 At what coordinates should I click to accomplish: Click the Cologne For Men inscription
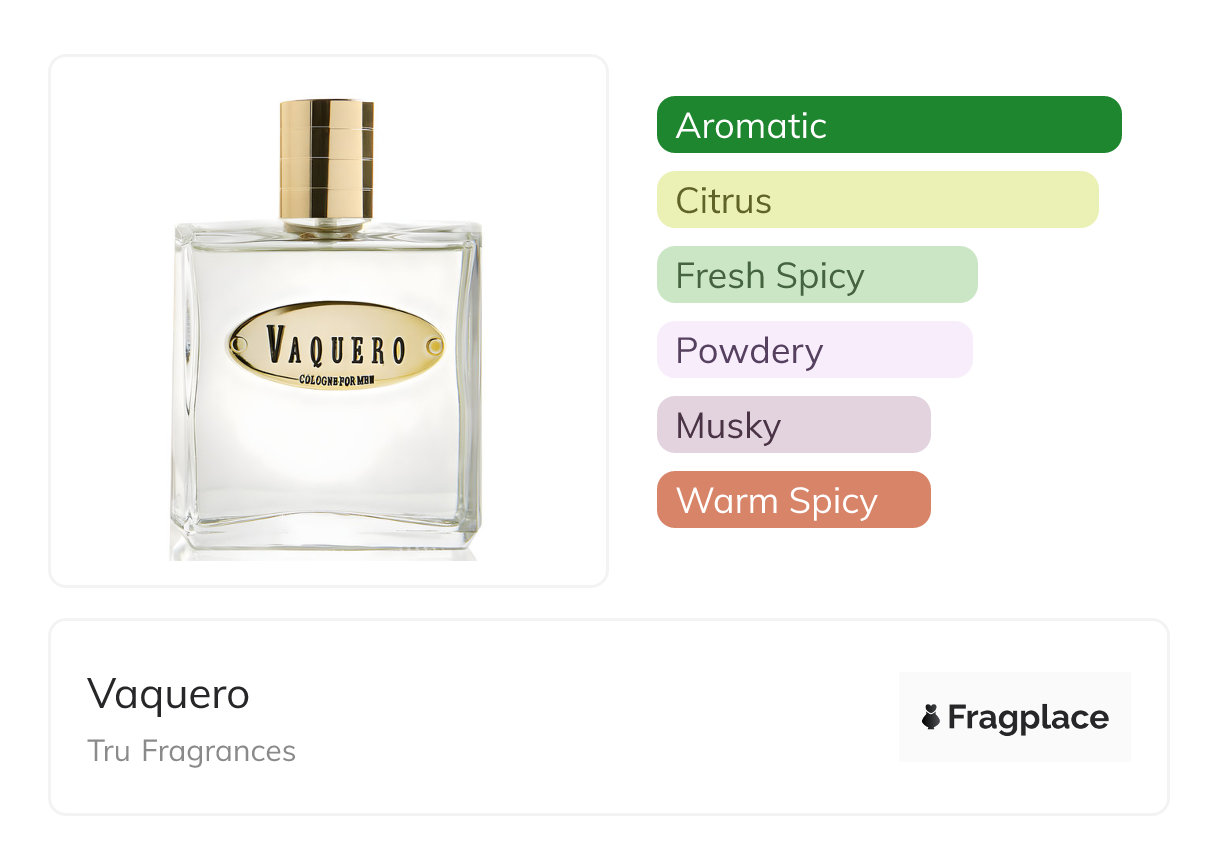click(x=336, y=378)
